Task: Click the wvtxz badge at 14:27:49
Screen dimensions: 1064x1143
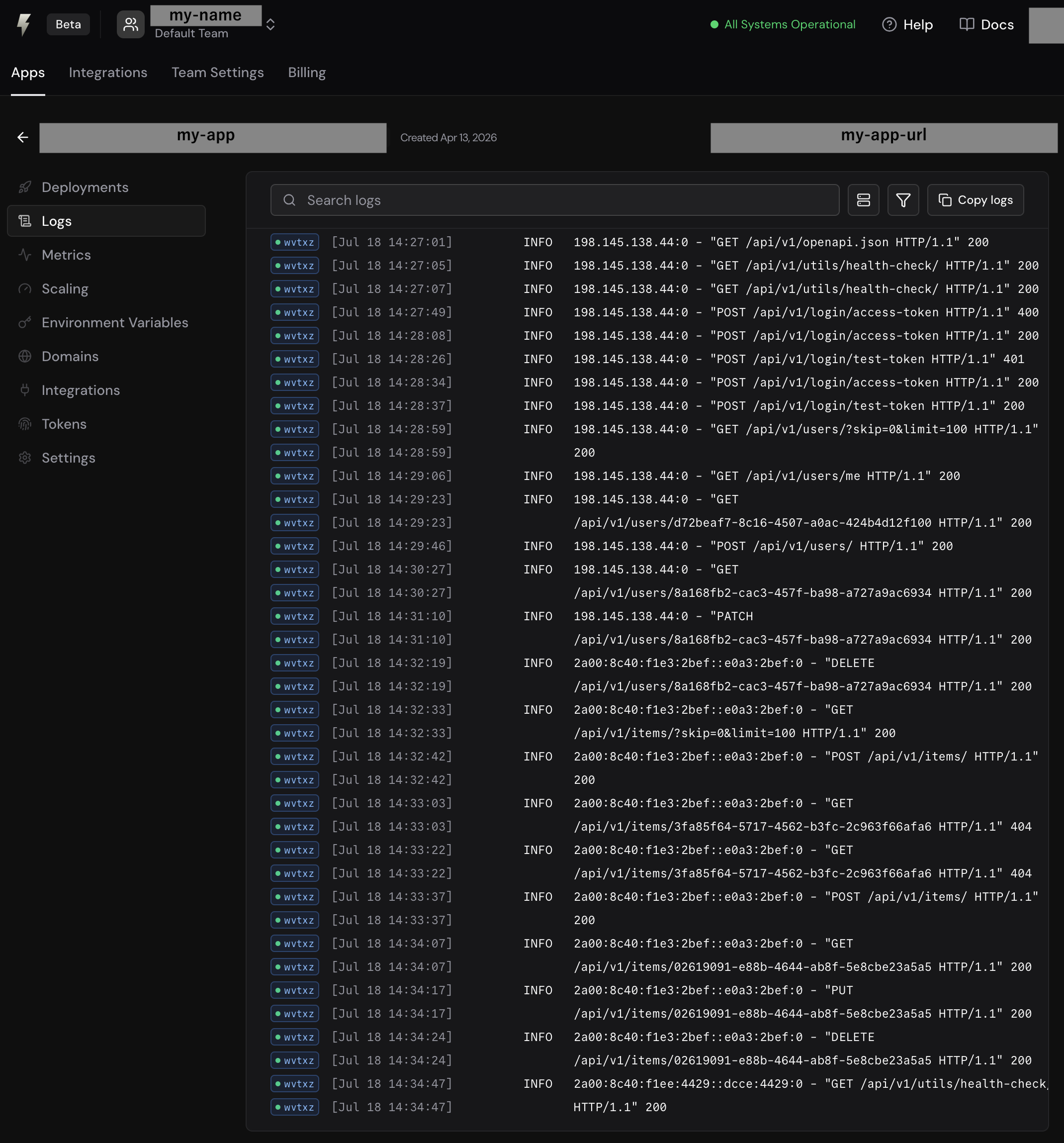Action: click(x=295, y=313)
